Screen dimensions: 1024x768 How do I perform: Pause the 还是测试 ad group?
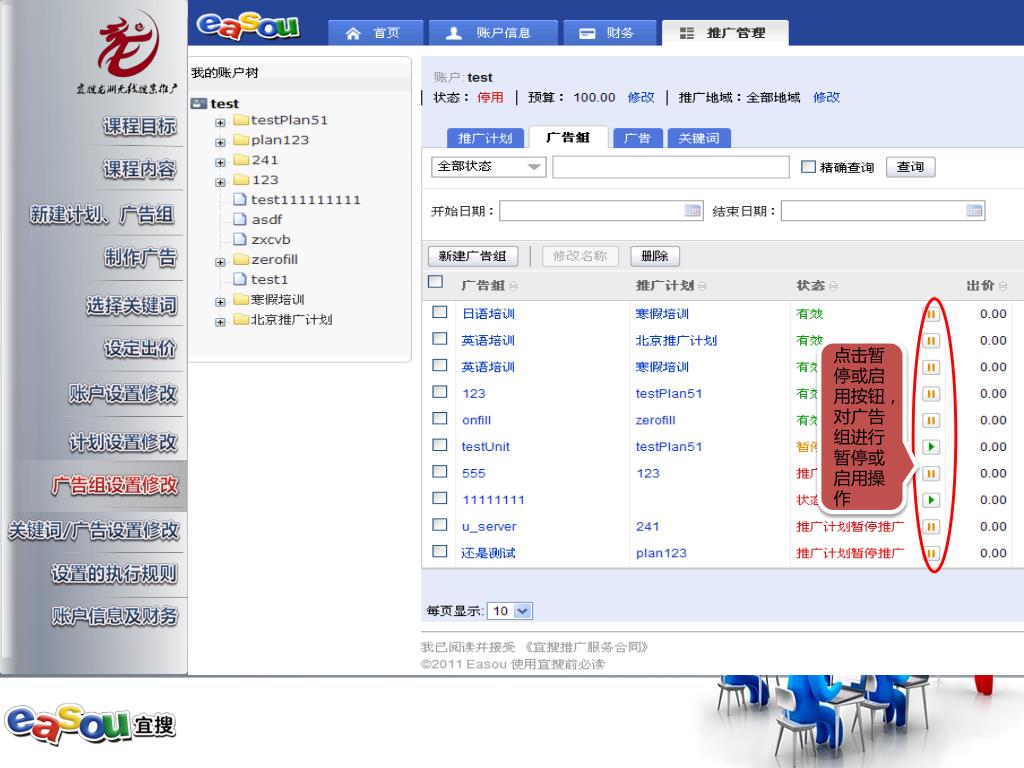click(931, 554)
